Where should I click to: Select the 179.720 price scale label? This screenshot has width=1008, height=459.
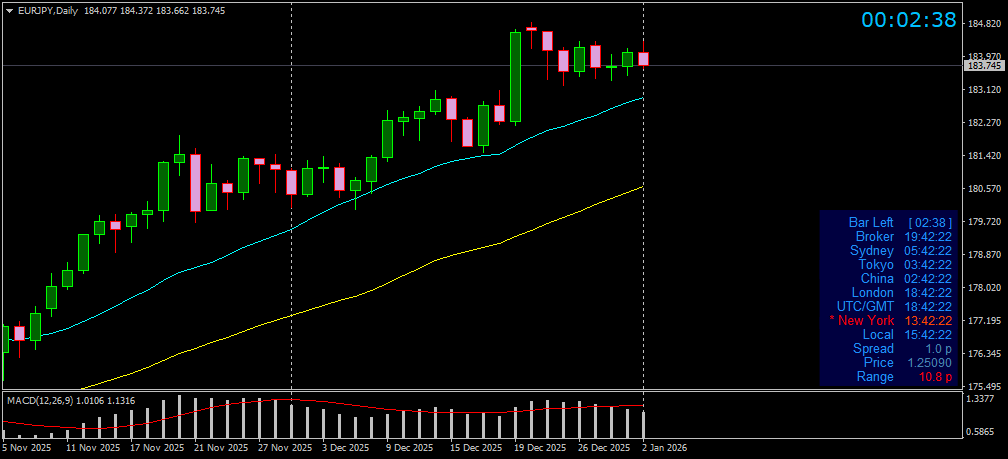pyautogui.click(x=985, y=222)
